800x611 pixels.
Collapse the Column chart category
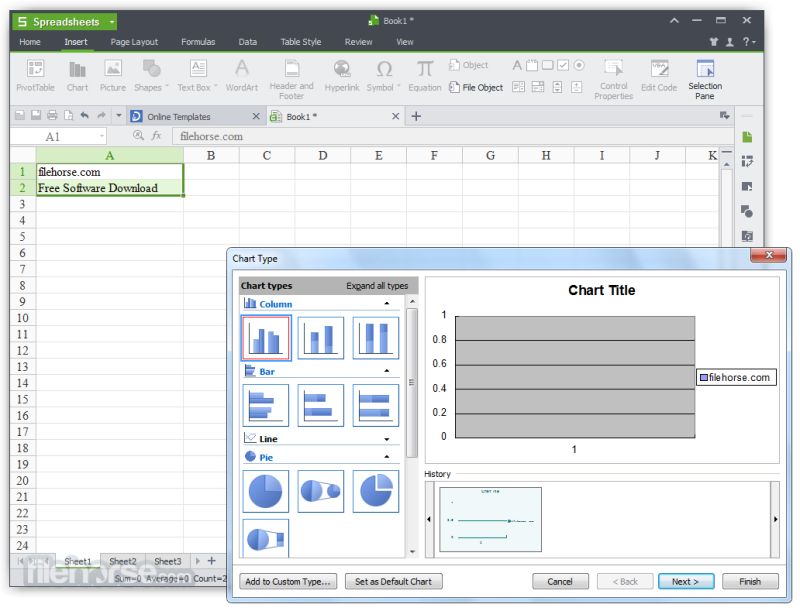pyautogui.click(x=387, y=303)
